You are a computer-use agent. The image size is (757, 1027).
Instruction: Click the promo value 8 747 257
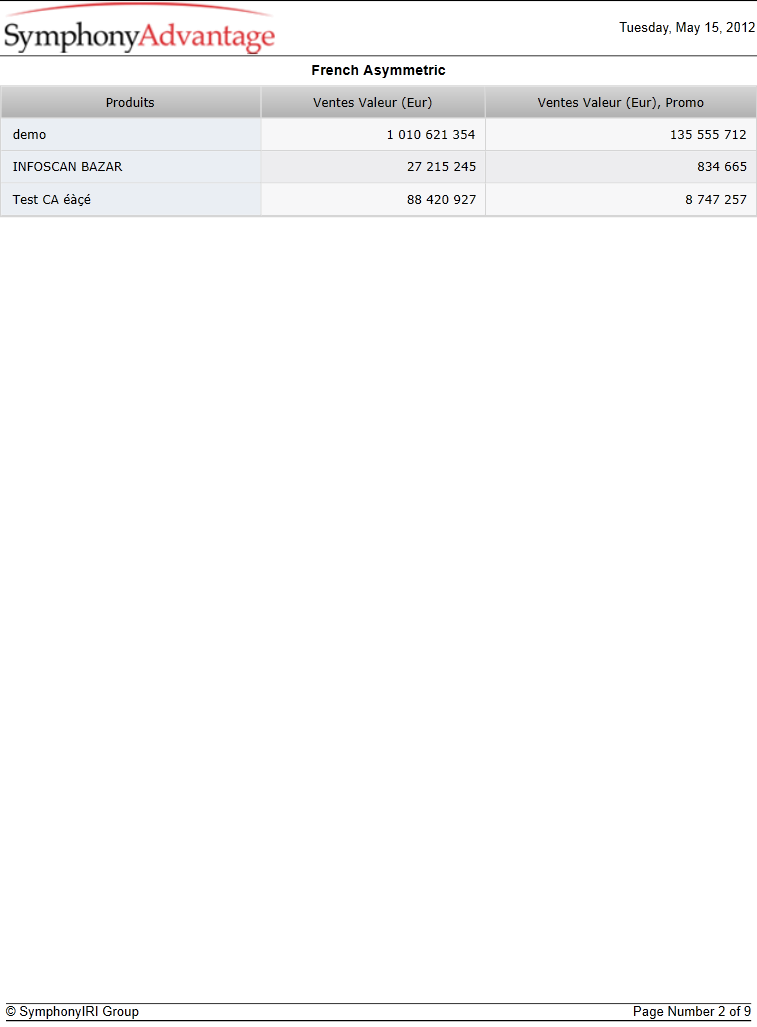[716, 199]
